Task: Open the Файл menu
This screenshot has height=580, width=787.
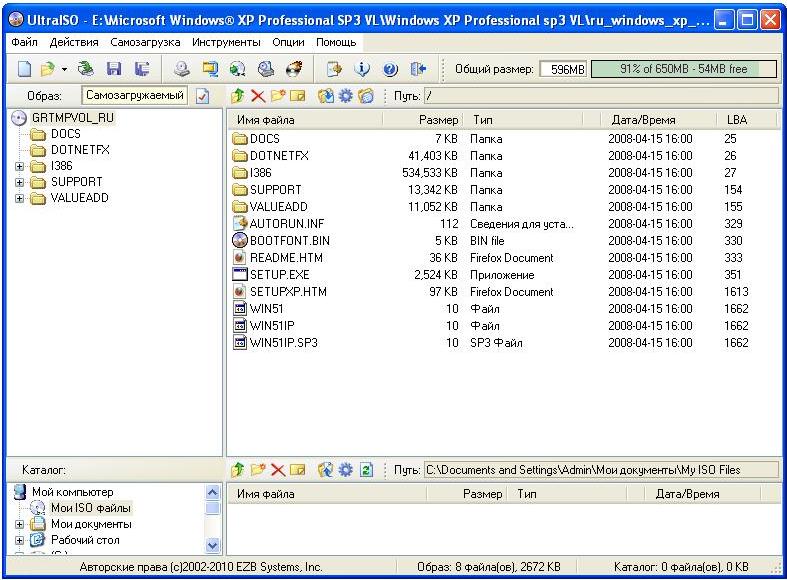Action: pyautogui.click(x=25, y=42)
